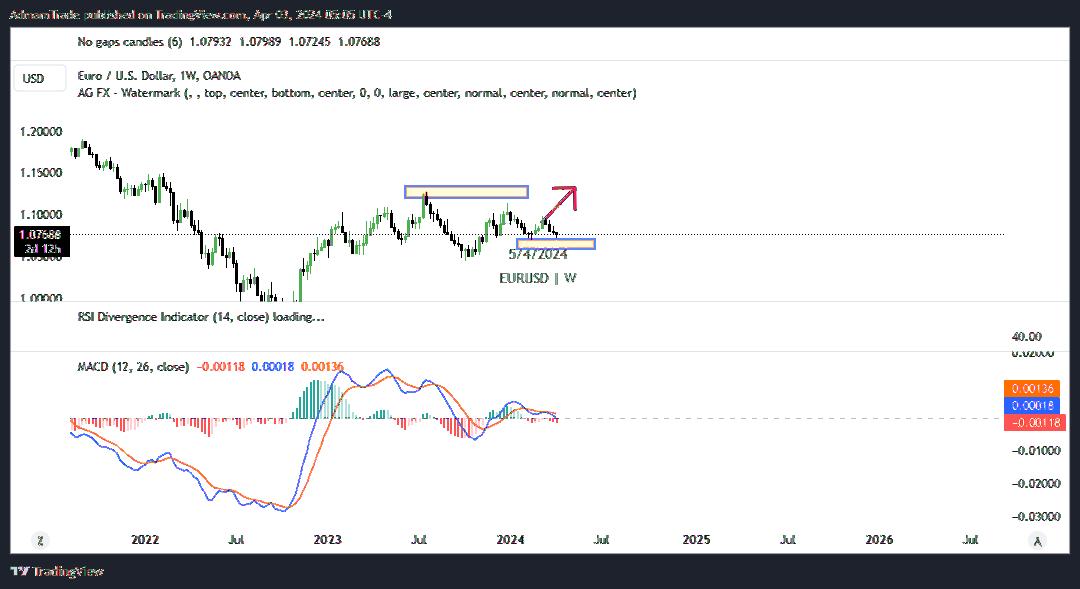The width and height of the screenshot is (1080, 589).
Task: Click the -0.03000 MACD scale label
Action: (x=1036, y=517)
